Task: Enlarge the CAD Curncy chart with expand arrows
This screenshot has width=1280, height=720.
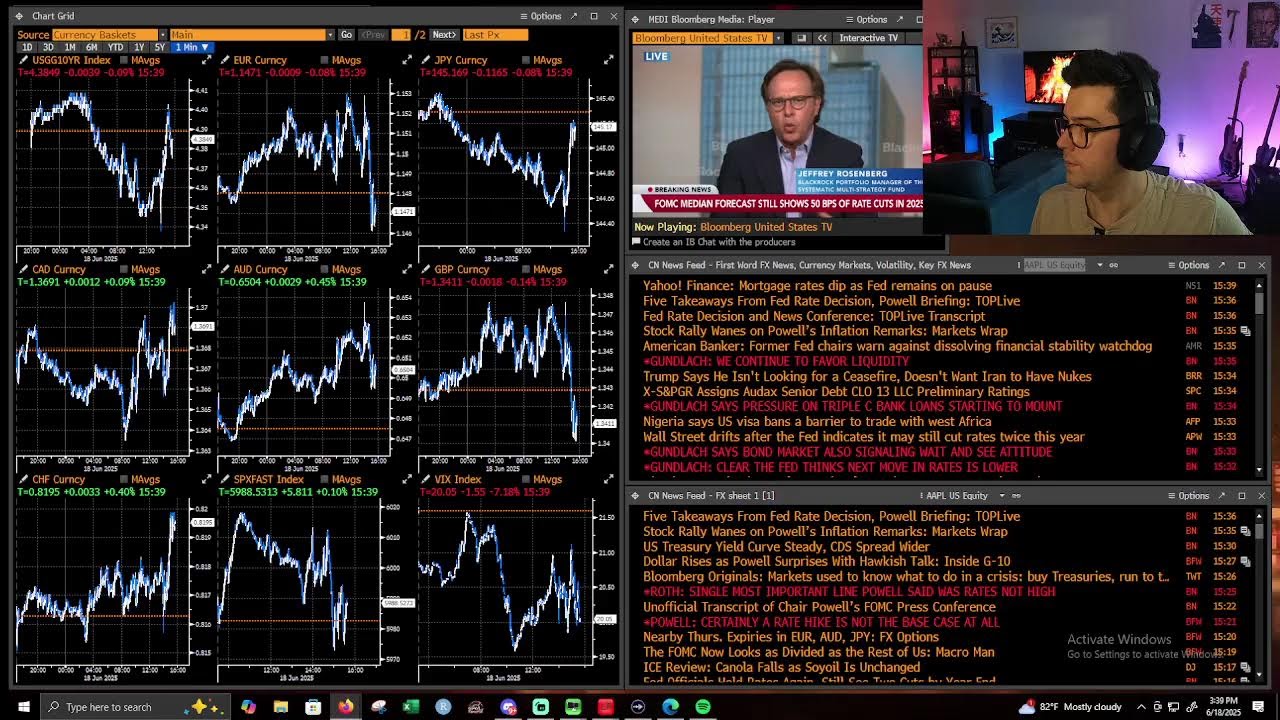Action: coord(207,270)
